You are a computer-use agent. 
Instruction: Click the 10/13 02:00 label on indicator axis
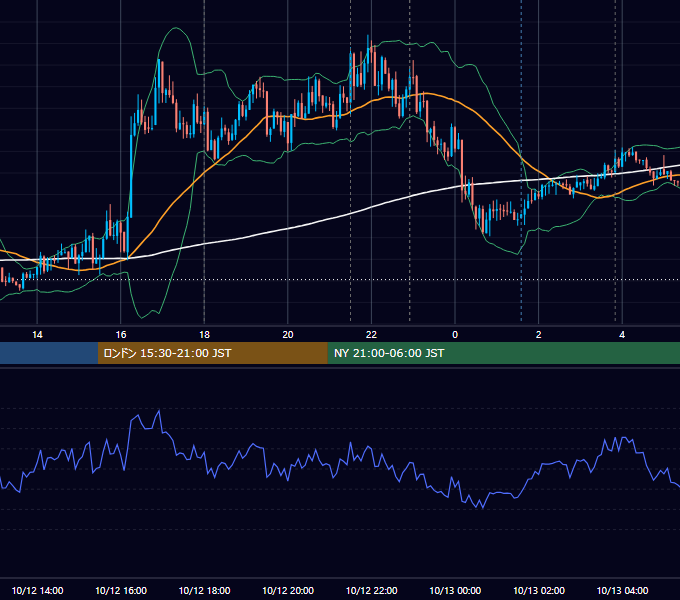click(539, 590)
